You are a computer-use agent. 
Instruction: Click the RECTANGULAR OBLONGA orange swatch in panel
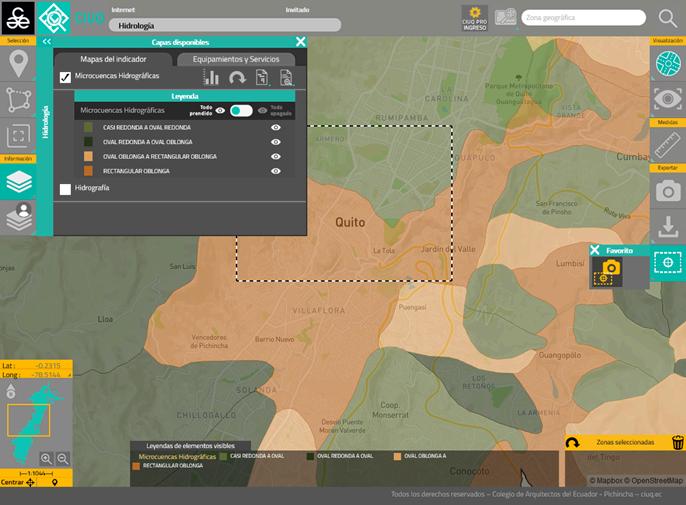(88, 171)
